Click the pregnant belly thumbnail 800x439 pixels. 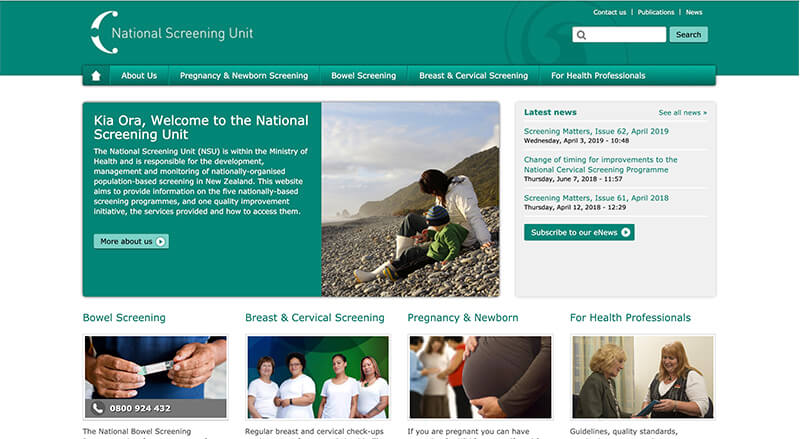pos(480,377)
